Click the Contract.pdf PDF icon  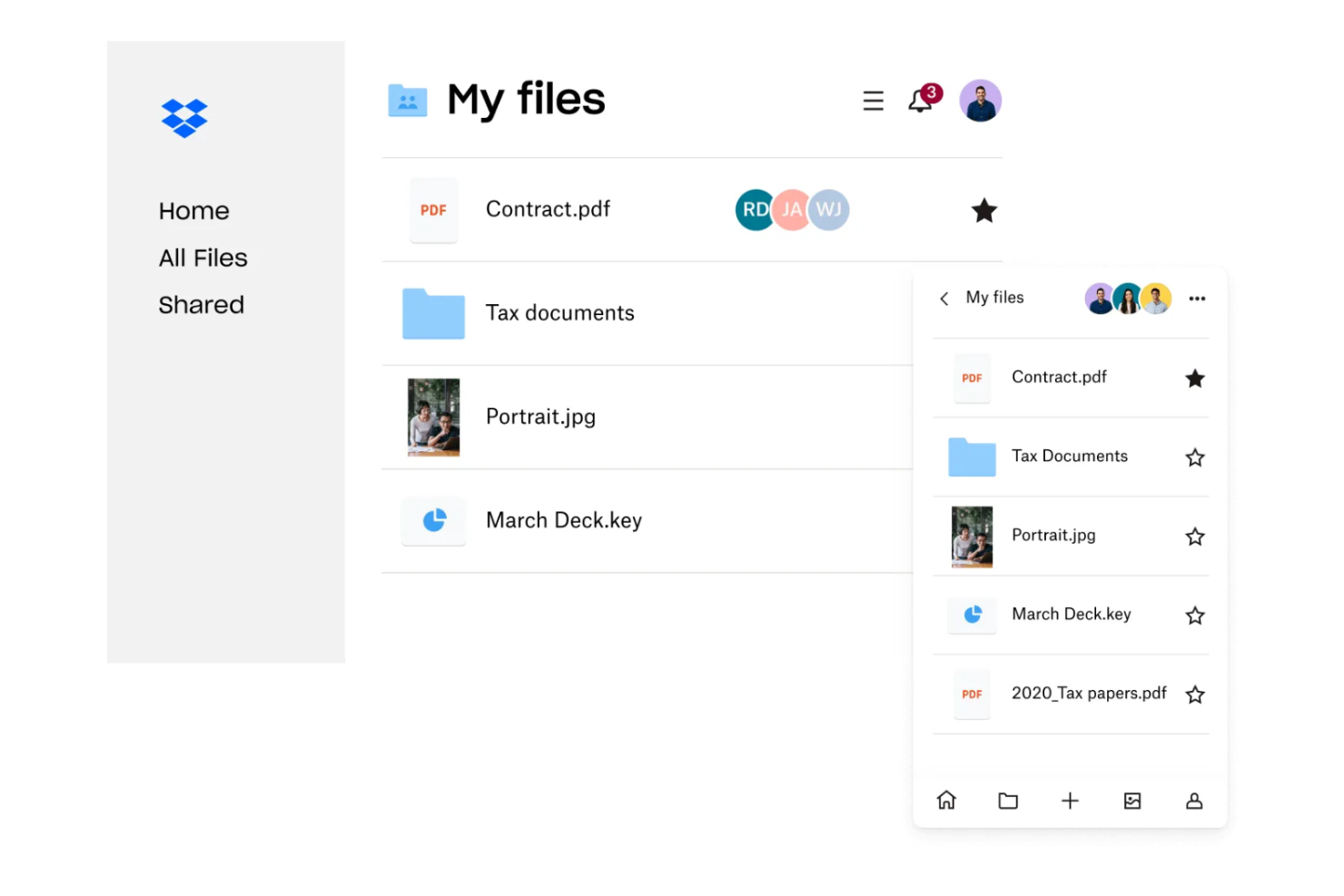(x=434, y=210)
